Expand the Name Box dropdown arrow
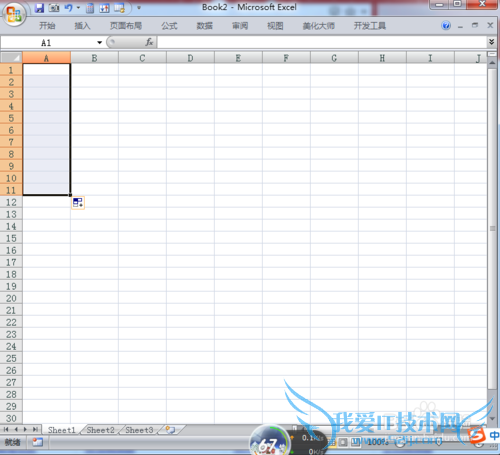The image size is (500, 455). point(99,43)
